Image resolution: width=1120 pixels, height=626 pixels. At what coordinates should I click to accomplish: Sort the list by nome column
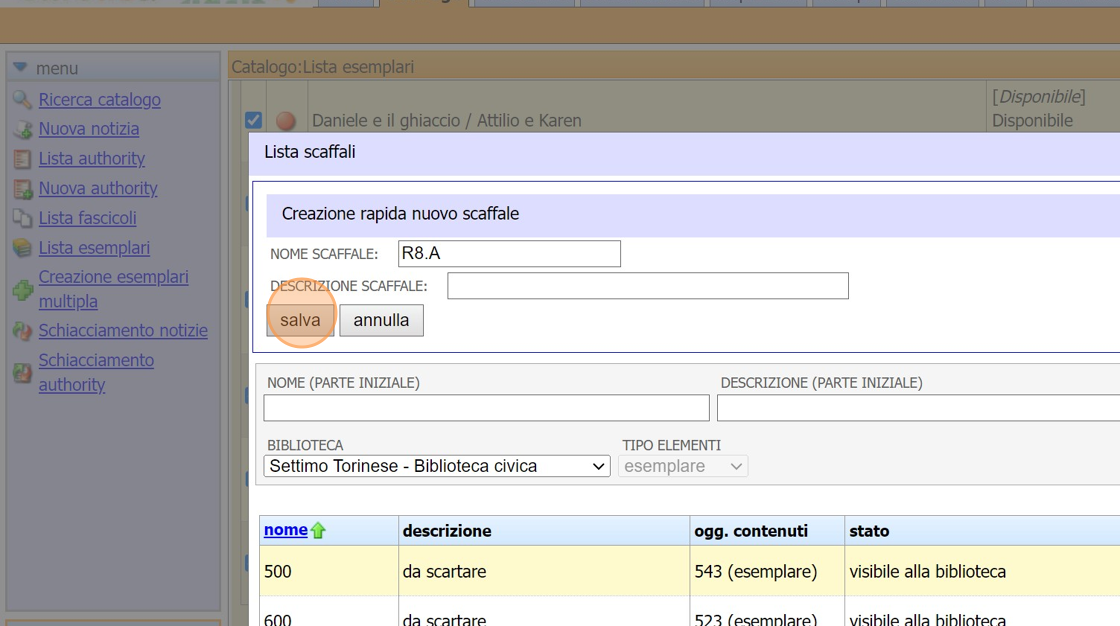[x=285, y=530]
